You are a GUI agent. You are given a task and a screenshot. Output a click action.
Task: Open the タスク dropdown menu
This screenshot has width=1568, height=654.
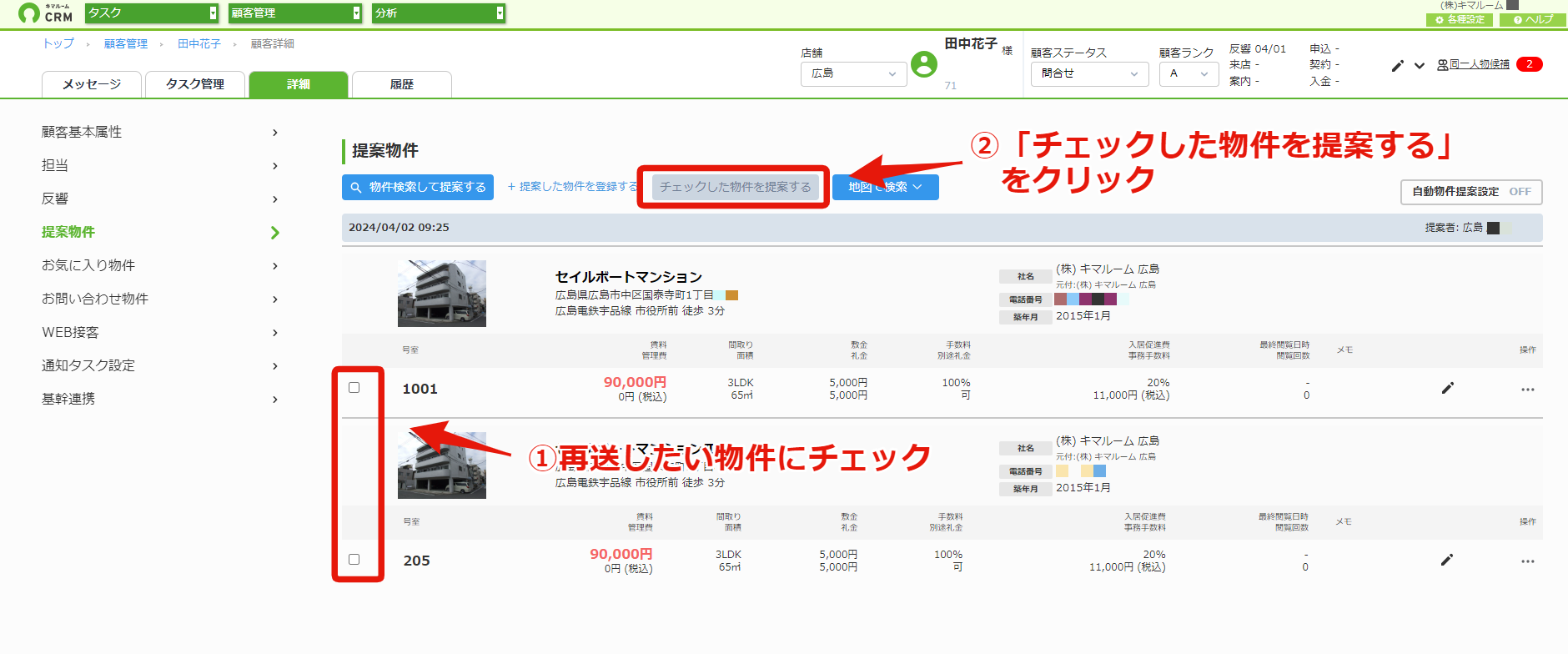152,13
